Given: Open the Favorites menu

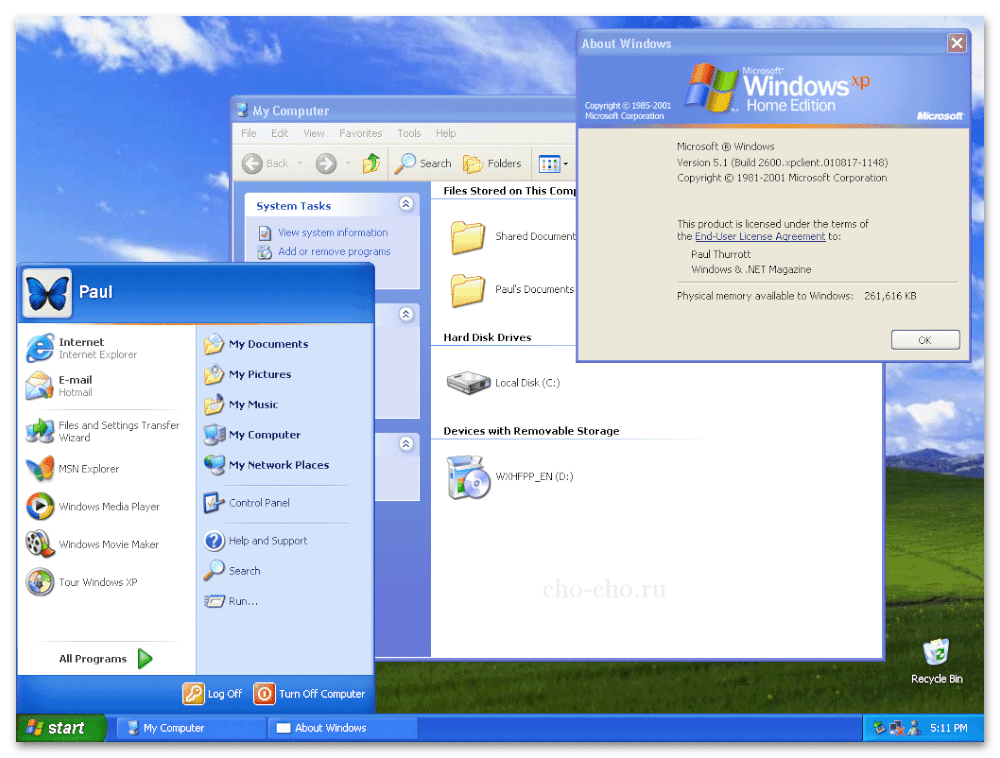Looking at the screenshot, I should click(x=360, y=133).
